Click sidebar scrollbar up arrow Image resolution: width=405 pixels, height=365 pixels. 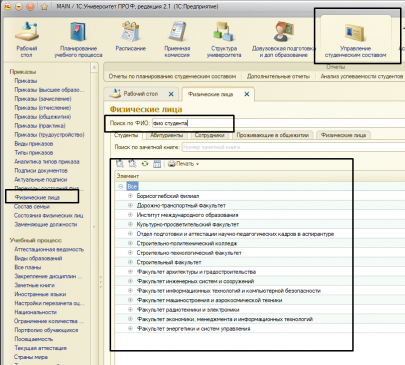tap(94, 67)
